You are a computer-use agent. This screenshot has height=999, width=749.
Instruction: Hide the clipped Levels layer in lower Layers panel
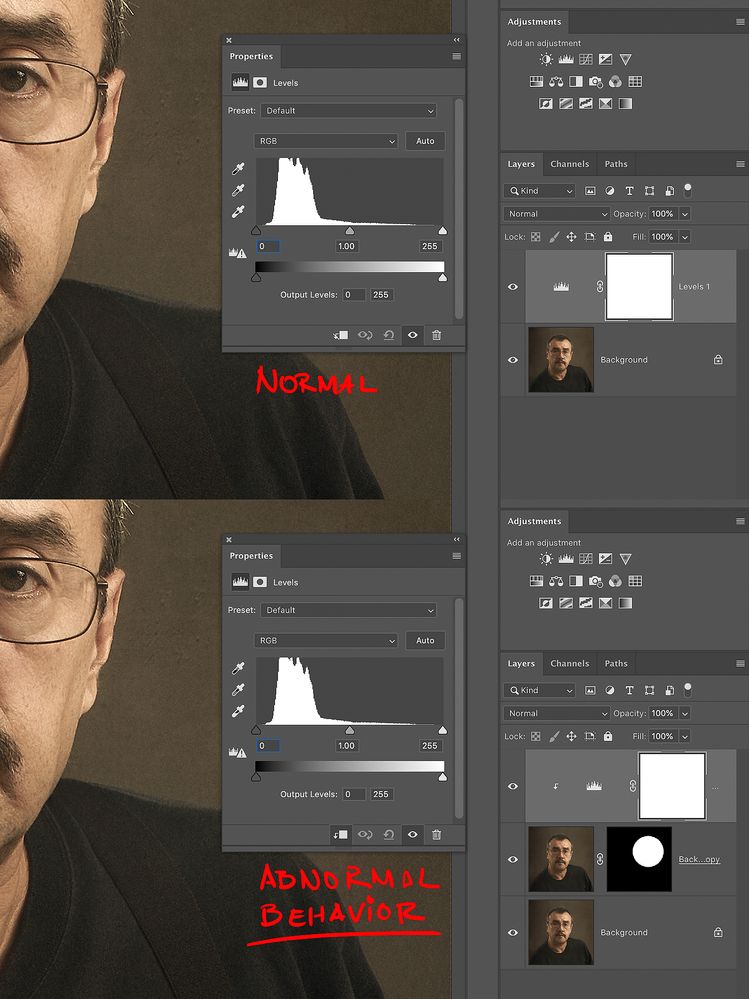coord(513,786)
